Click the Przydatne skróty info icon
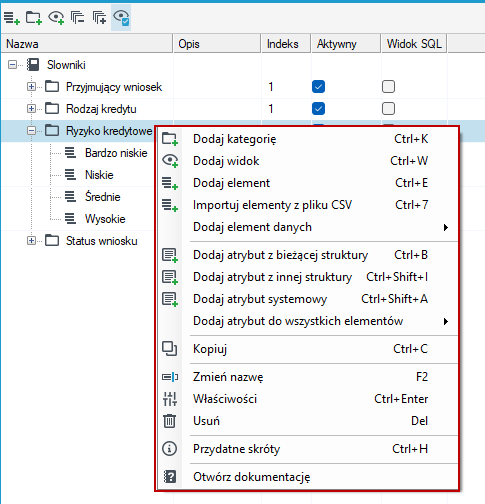This screenshot has height=504, width=485. (169, 449)
